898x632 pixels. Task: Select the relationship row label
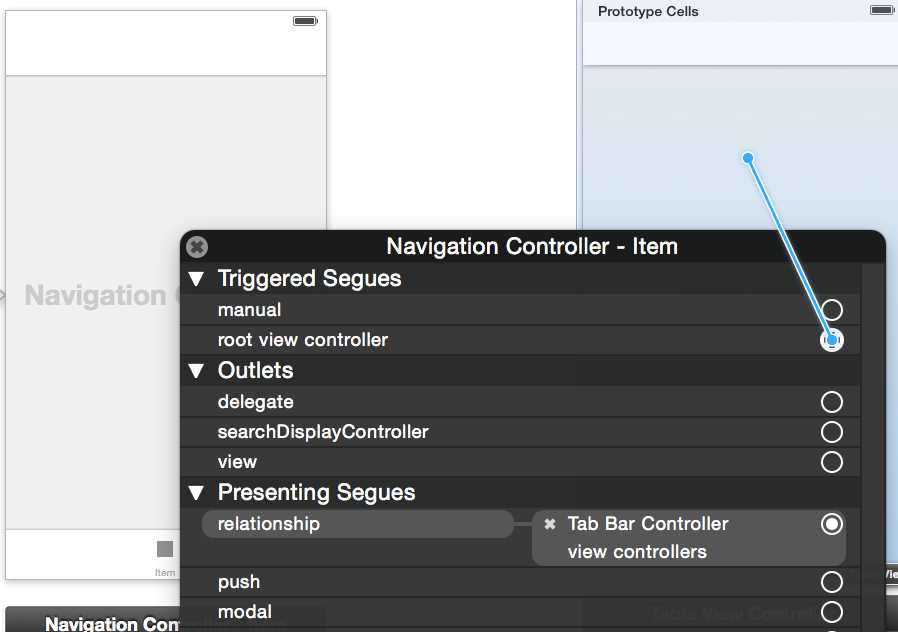pyautogui.click(x=269, y=524)
